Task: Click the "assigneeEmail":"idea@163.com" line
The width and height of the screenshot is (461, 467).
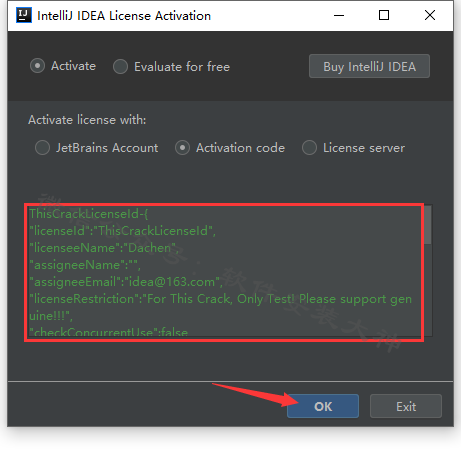Action: click(126, 282)
